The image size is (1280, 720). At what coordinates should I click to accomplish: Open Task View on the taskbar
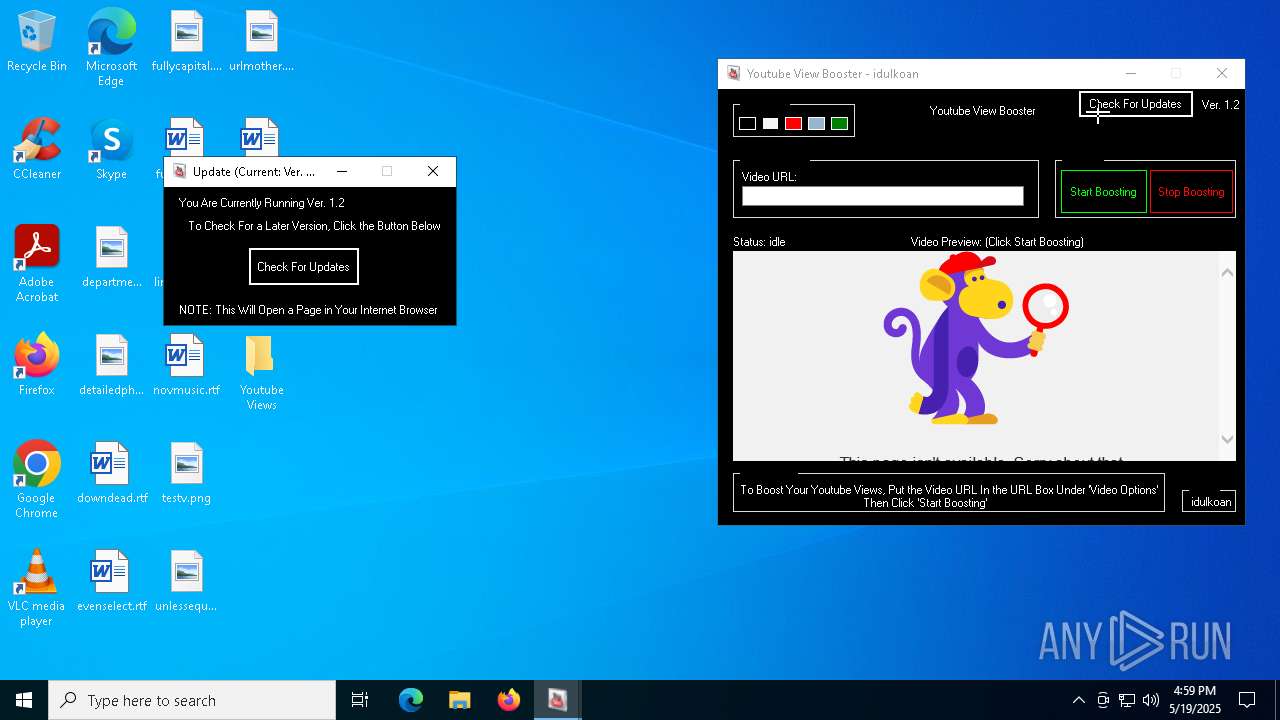tap(360, 700)
